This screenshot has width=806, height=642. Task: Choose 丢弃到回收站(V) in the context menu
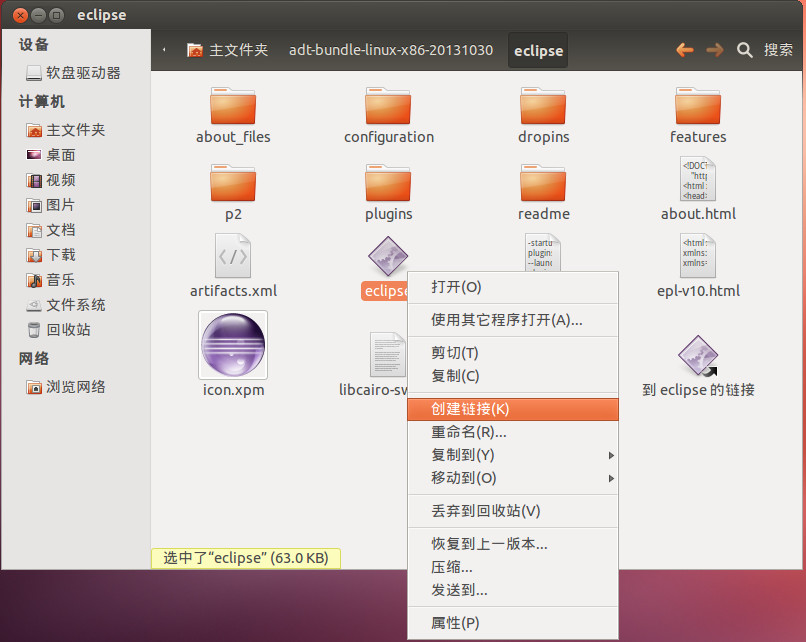512,511
